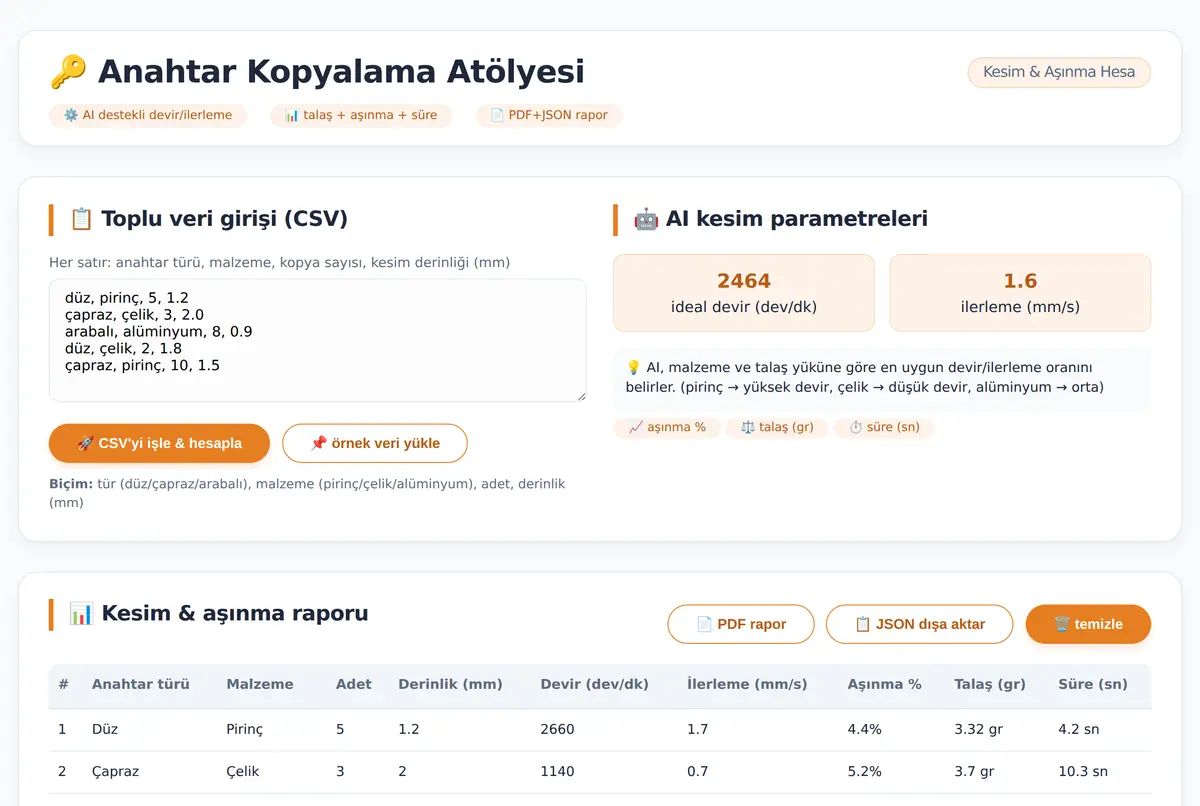
Task: Click the 3.32 gr talaş value
Action: coord(979,729)
